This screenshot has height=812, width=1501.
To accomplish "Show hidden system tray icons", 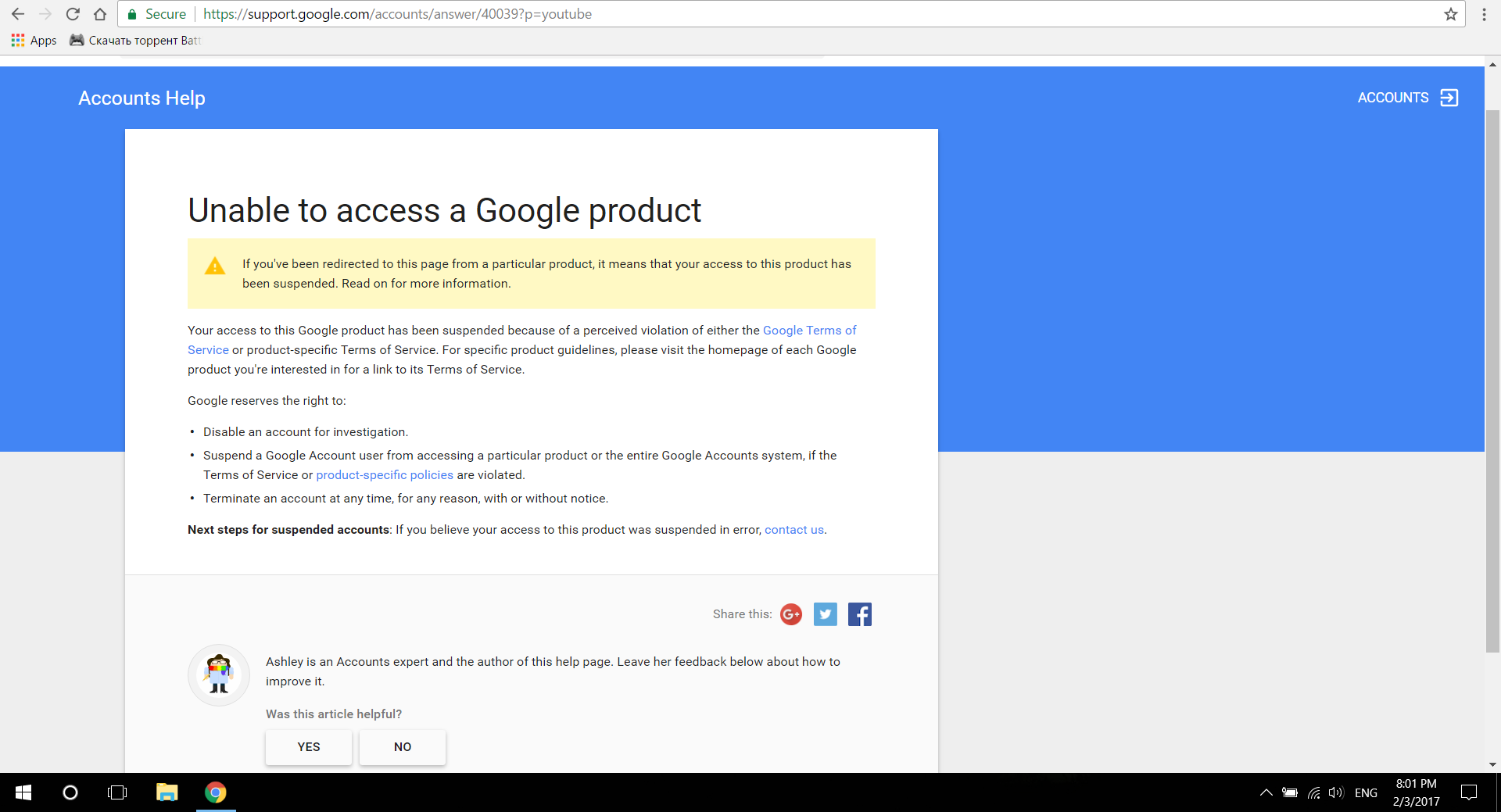I will [x=1266, y=792].
